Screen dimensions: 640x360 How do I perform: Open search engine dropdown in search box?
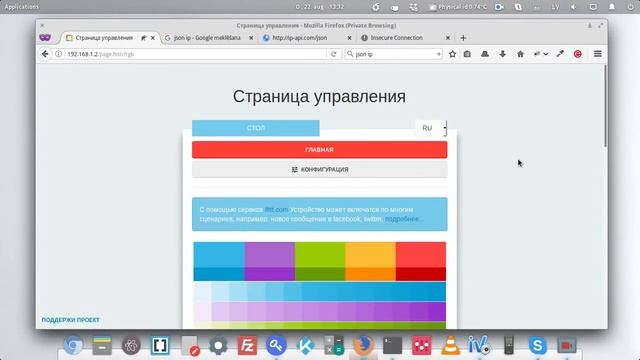tap(350, 54)
